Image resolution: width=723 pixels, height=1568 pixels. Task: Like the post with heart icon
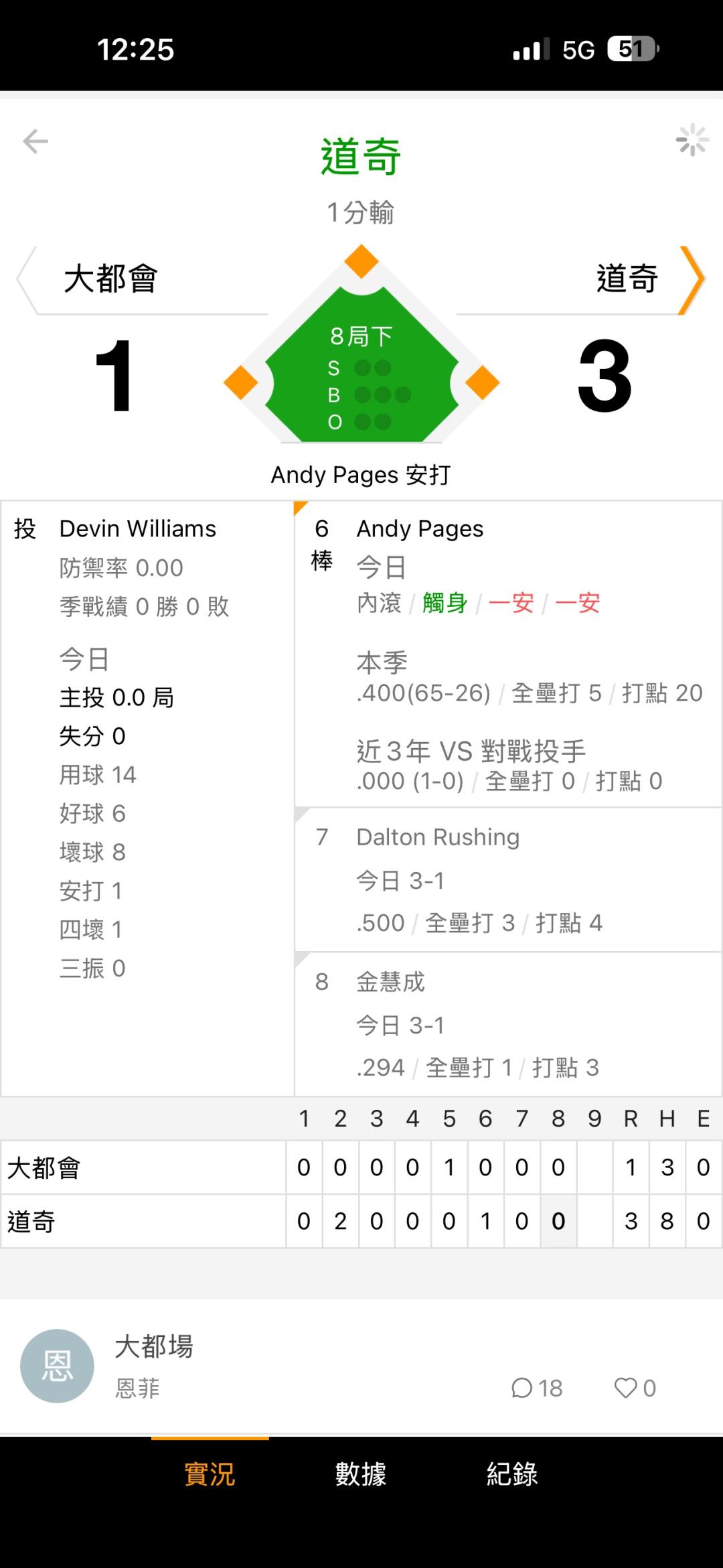pos(626,1388)
